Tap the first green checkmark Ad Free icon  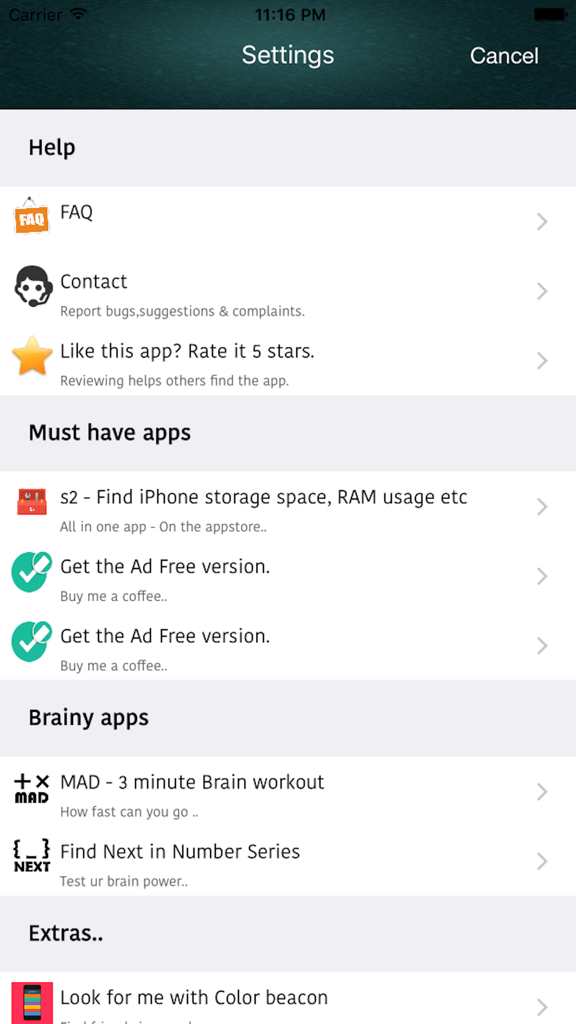coord(31,574)
